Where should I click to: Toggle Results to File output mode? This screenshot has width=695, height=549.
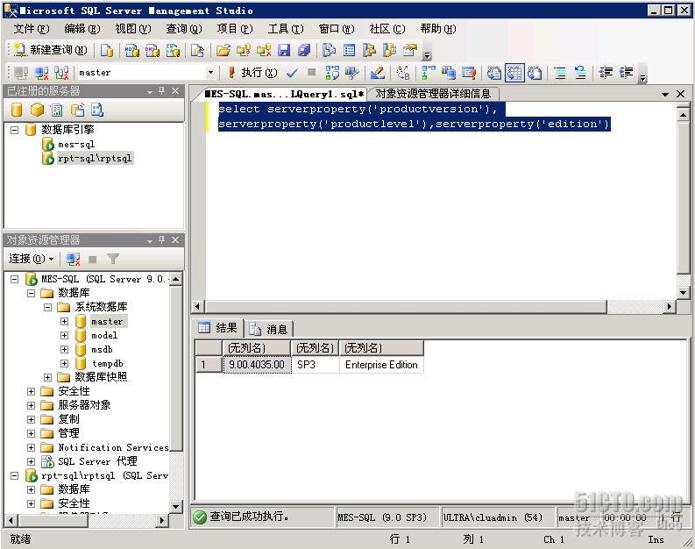point(535,73)
